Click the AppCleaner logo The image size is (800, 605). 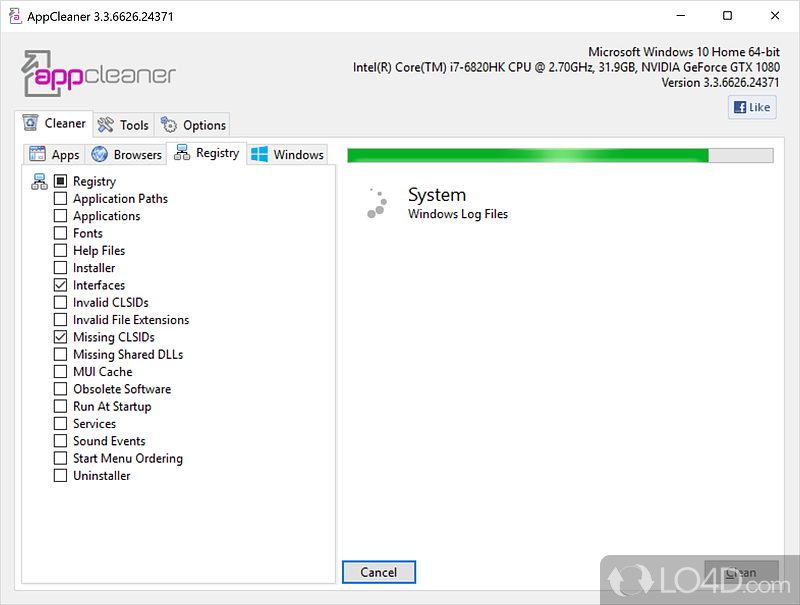(x=98, y=73)
